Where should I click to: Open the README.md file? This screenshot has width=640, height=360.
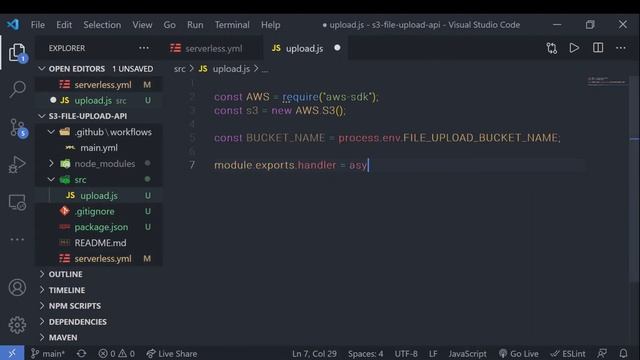99,243
